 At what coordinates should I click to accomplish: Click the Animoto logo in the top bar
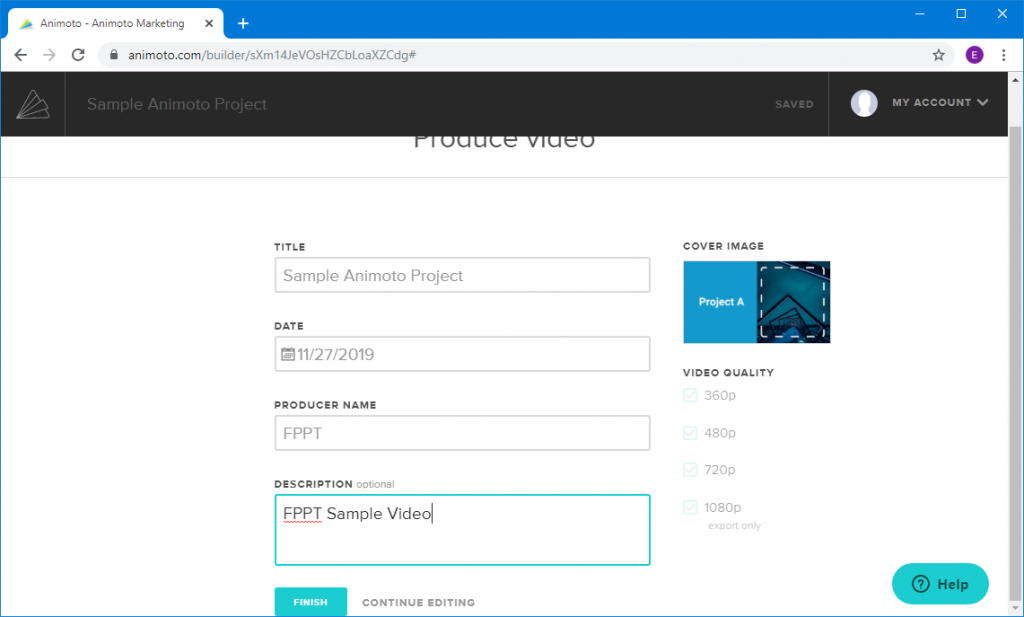pyautogui.click(x=33, y=103)
